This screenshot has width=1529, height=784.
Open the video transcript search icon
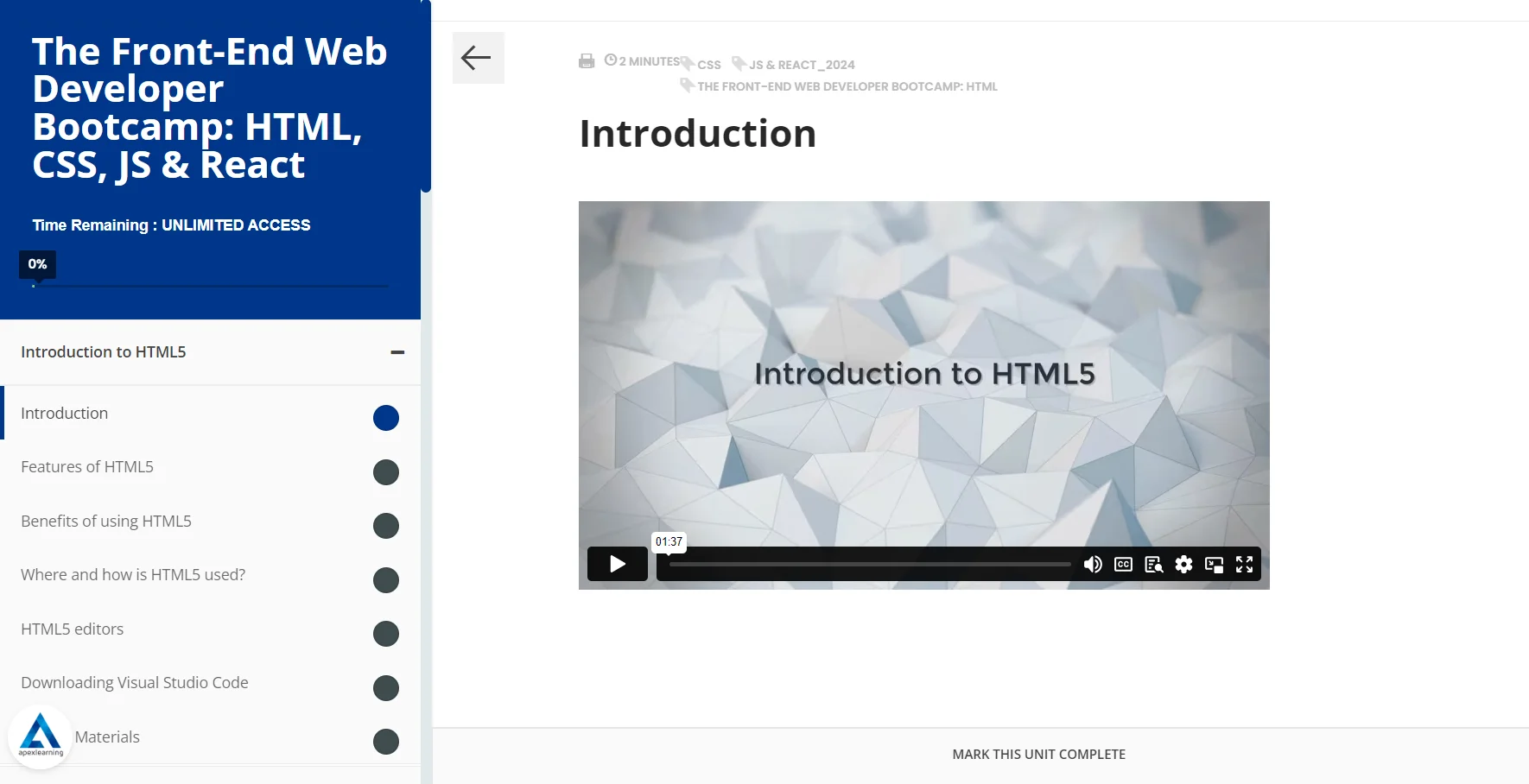pos(1153,564)
